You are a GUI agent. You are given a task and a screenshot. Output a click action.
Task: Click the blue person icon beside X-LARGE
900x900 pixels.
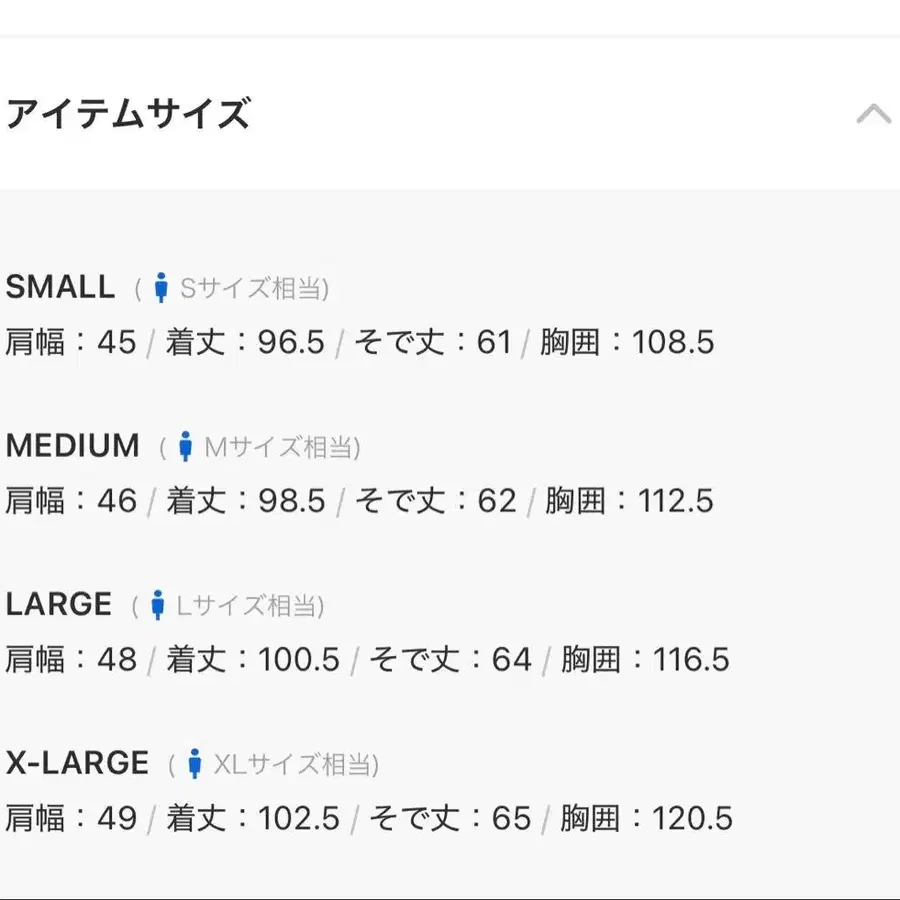pos(195,764)
